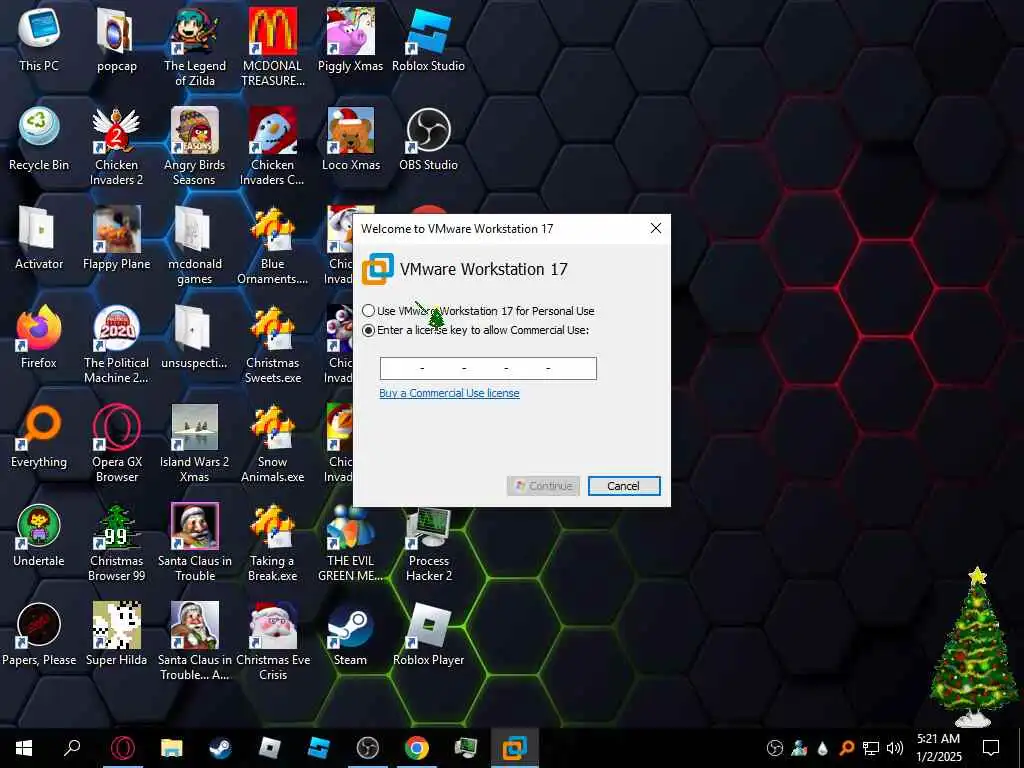Open the Windows Start menu
1024x768 pixels.
24,748
